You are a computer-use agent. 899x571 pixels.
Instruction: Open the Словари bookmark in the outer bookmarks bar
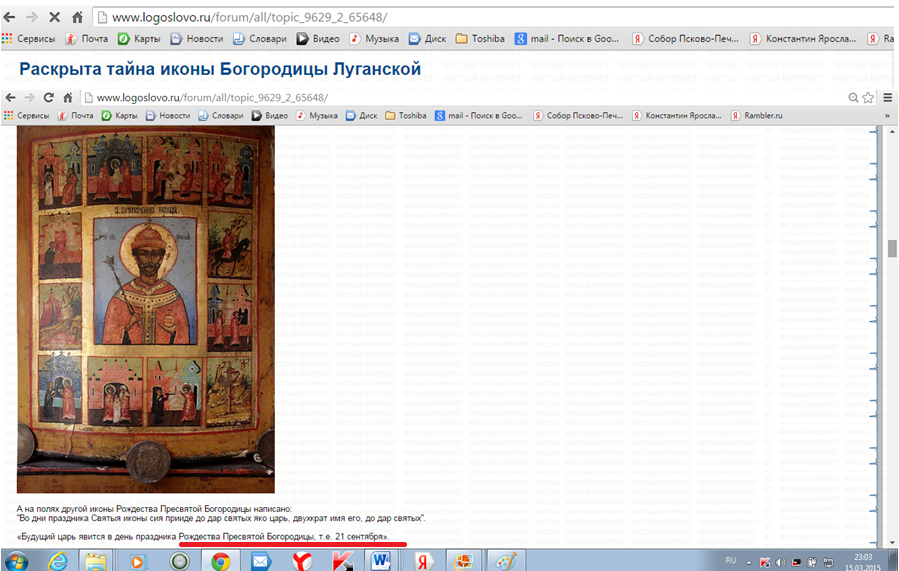[260, 39]
